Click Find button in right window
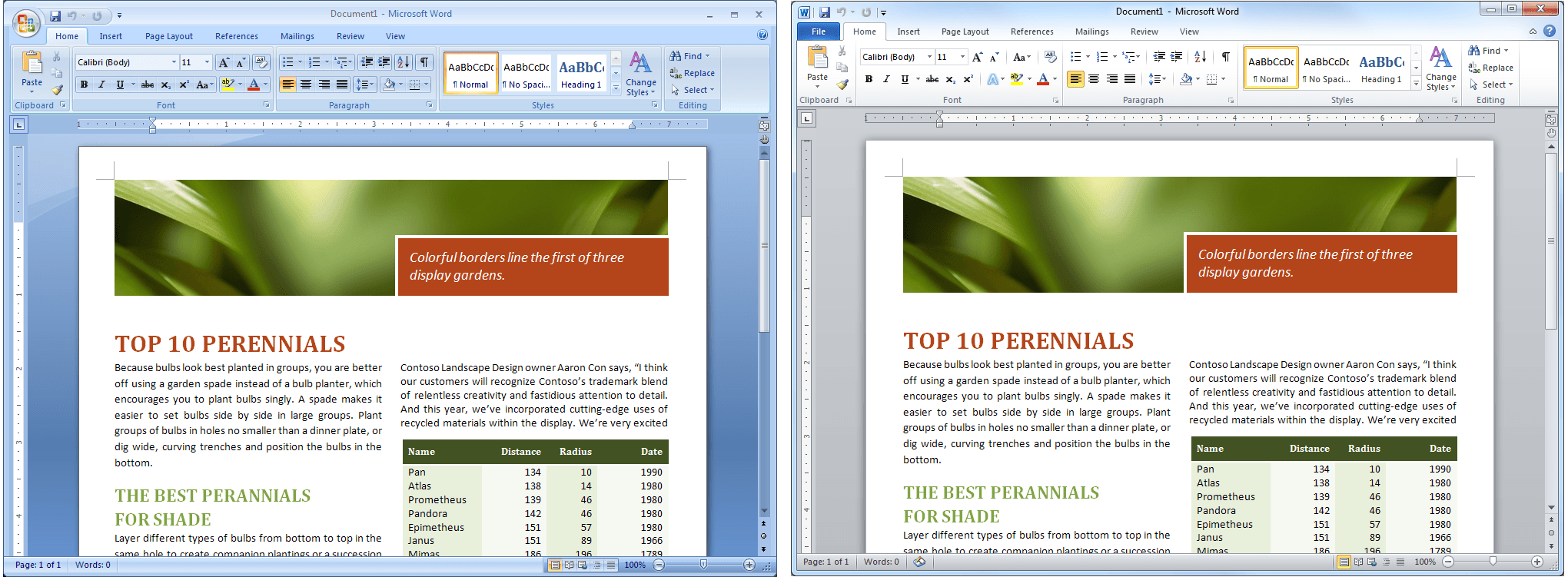This screenshot has height=577, width=1568. 1488,51
